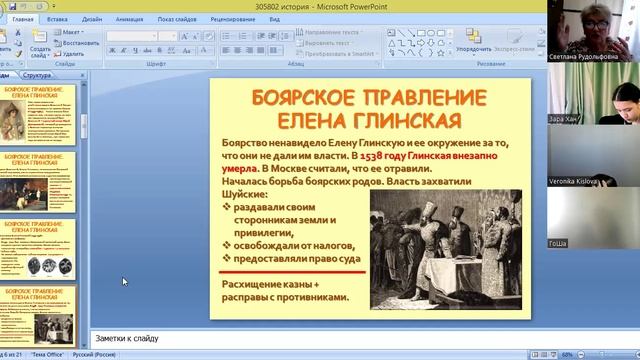Click the Clear formatting icon
This screenshot has height=360, width=640.
[209, 36]
